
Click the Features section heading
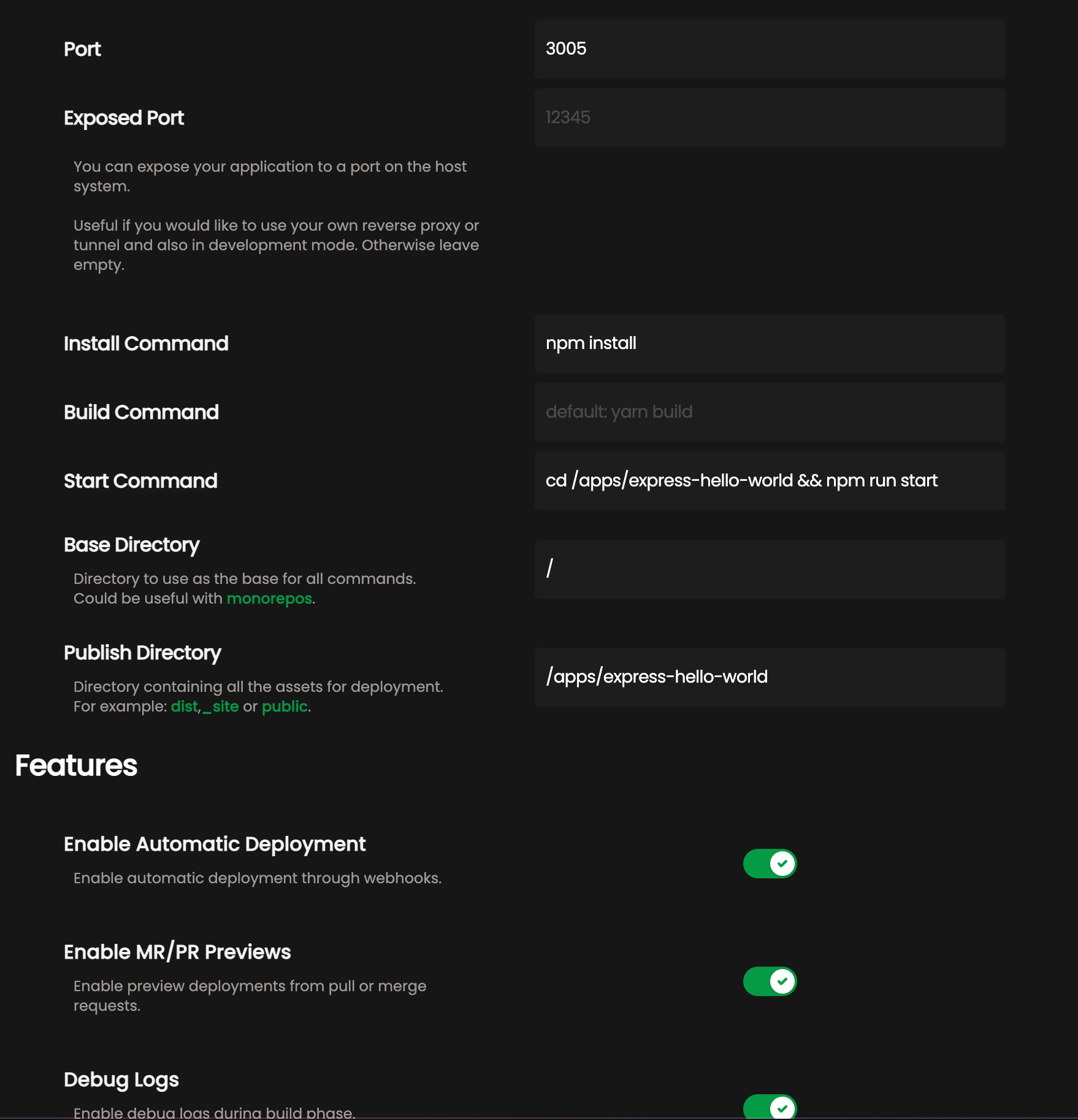[77, 765]
